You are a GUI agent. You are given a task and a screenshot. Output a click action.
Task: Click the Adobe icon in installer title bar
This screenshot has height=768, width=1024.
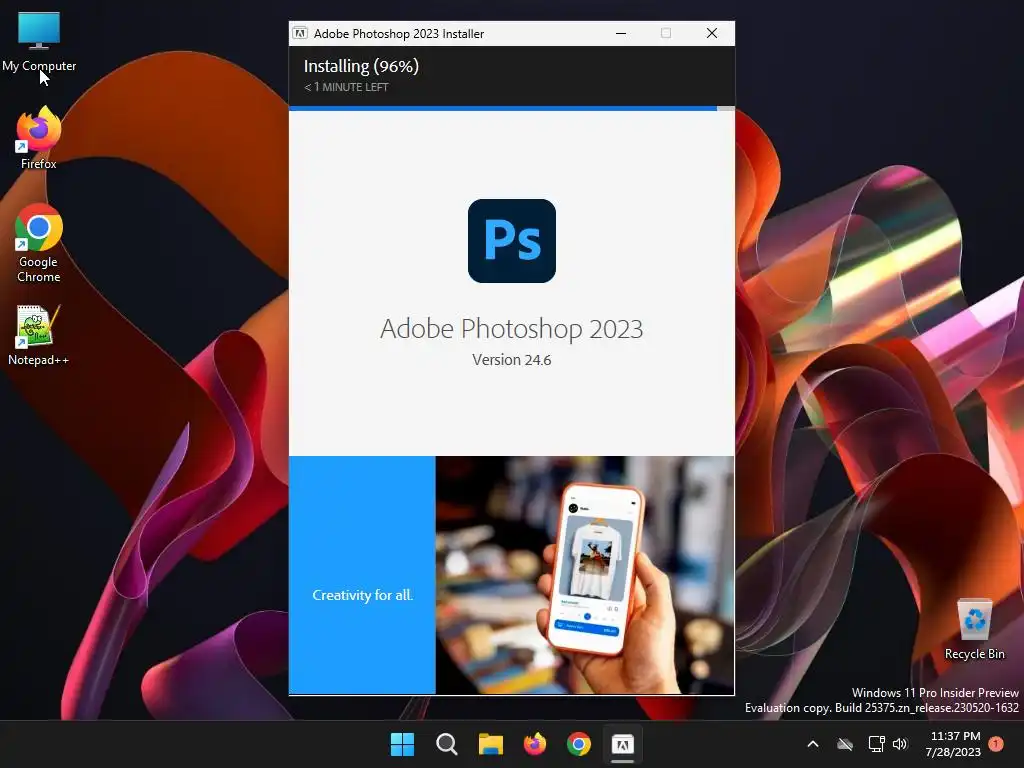pos(300,33)
